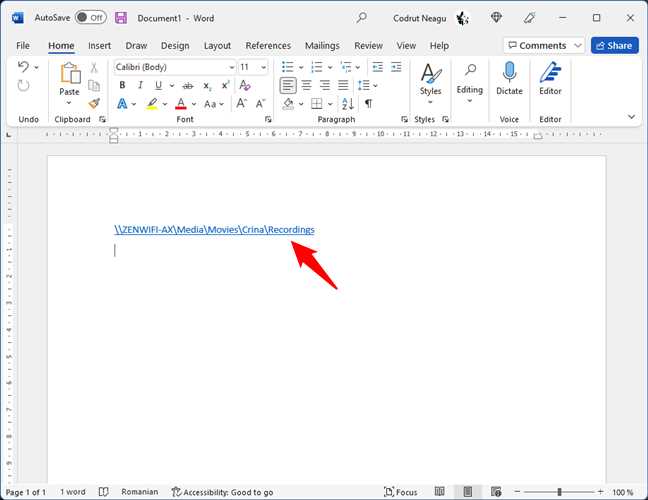The width and height of the screenshot is (648, 500).
Task: Click Decrease Font Size icon
Action: tap(260, 103)
